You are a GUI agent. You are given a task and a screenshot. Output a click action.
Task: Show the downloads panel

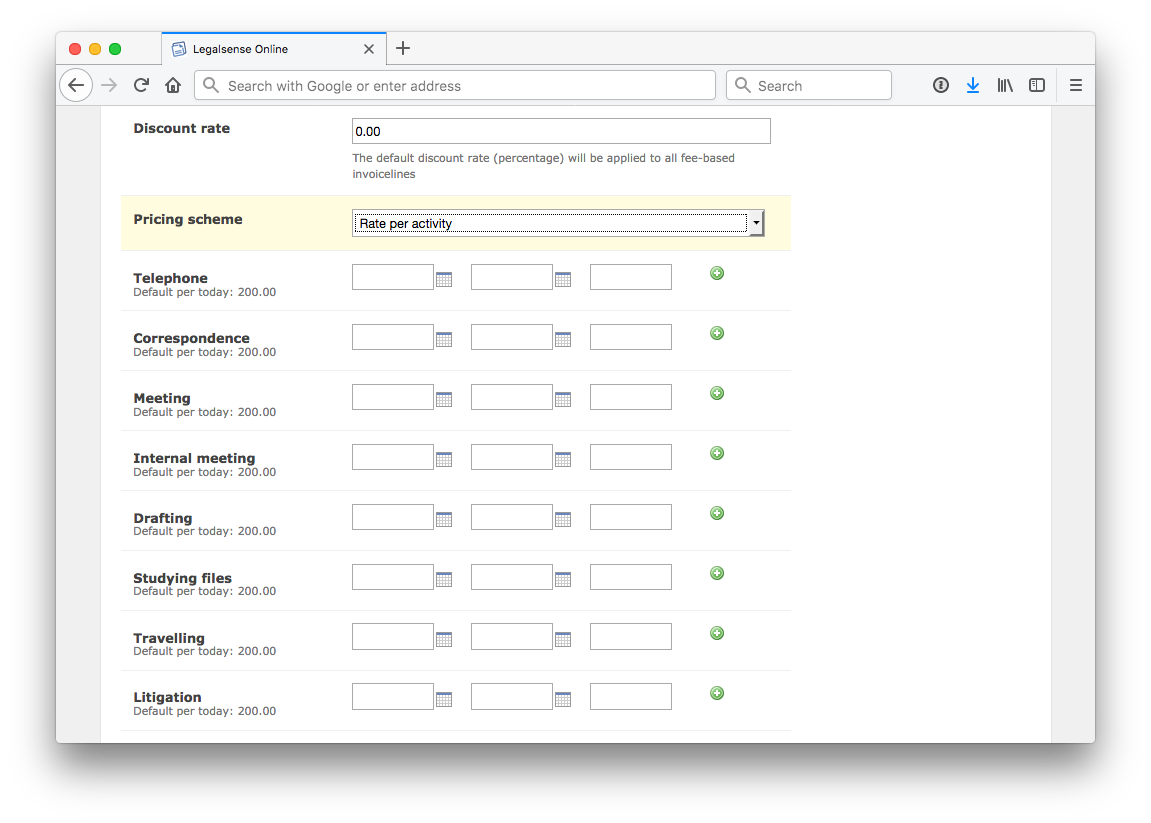(x=973, y=85)
